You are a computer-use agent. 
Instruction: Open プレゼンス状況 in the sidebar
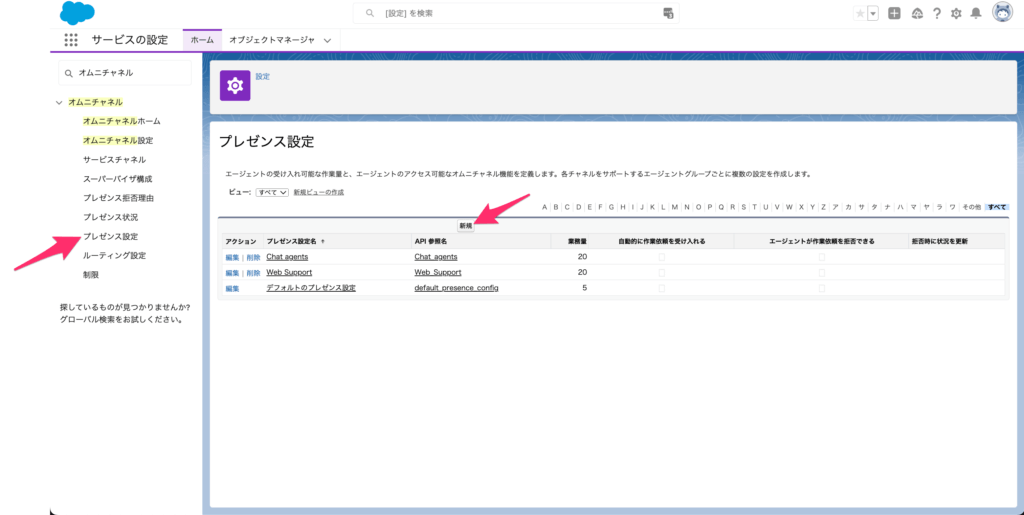[110, 217]
